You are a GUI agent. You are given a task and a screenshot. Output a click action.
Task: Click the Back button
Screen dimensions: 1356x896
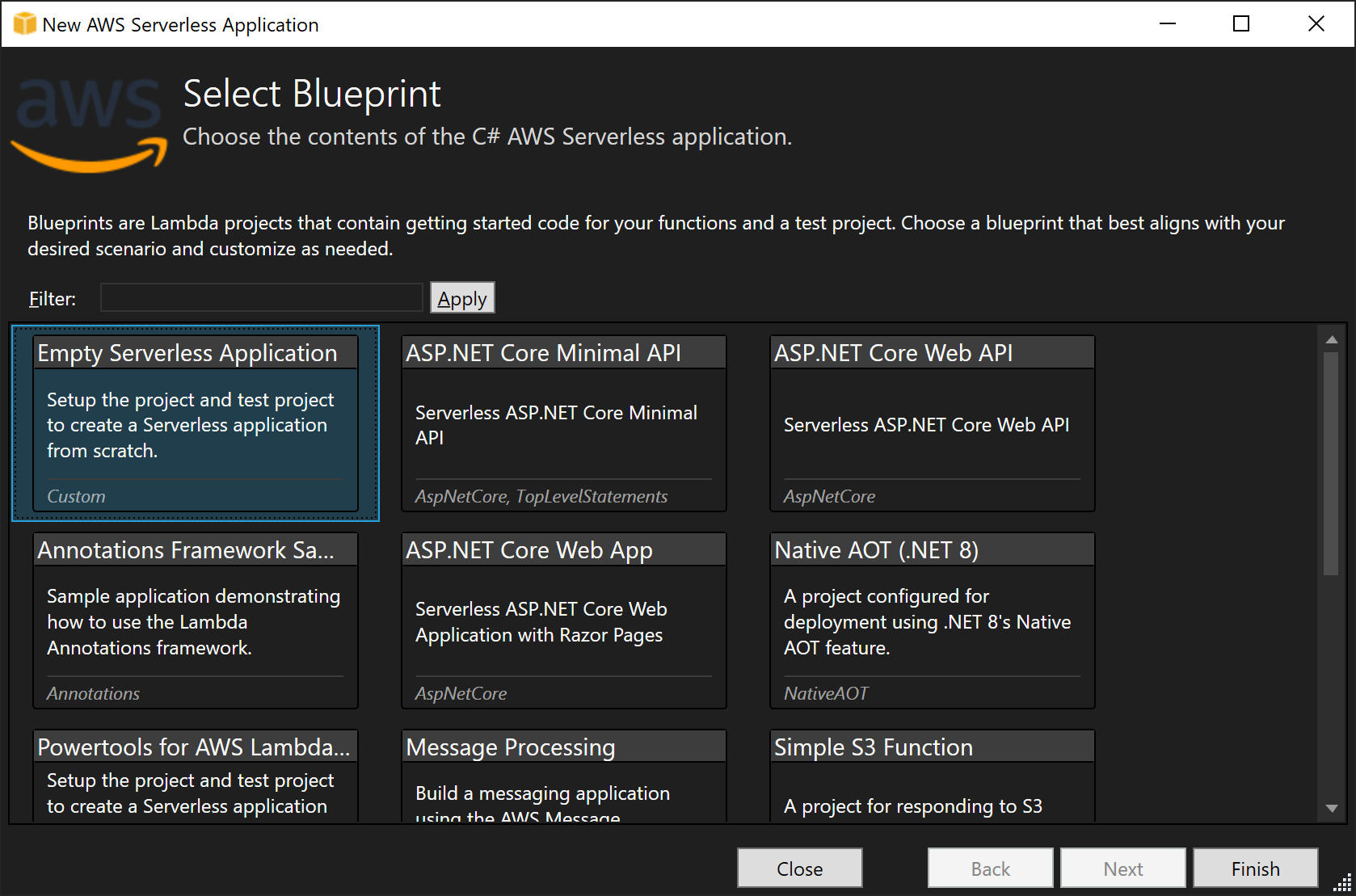point(990,869)
